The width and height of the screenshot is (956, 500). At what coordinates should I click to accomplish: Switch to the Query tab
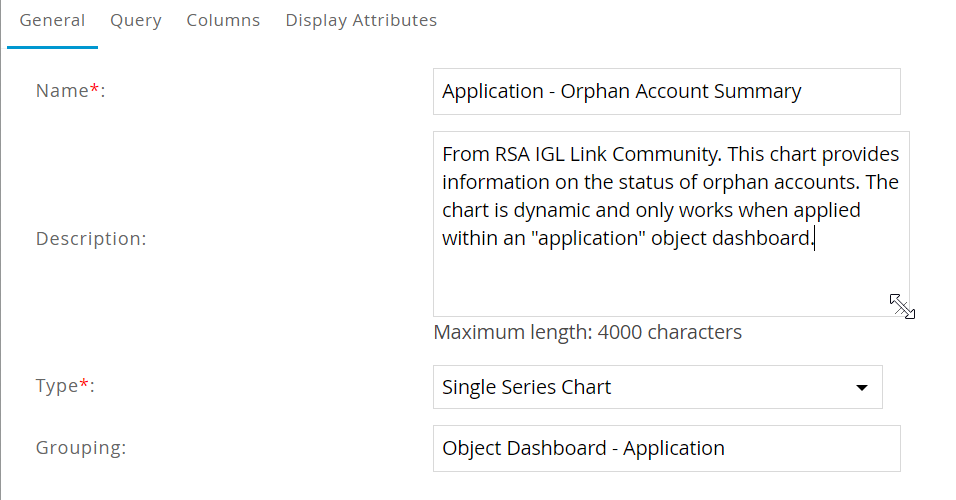click(136, 20)
